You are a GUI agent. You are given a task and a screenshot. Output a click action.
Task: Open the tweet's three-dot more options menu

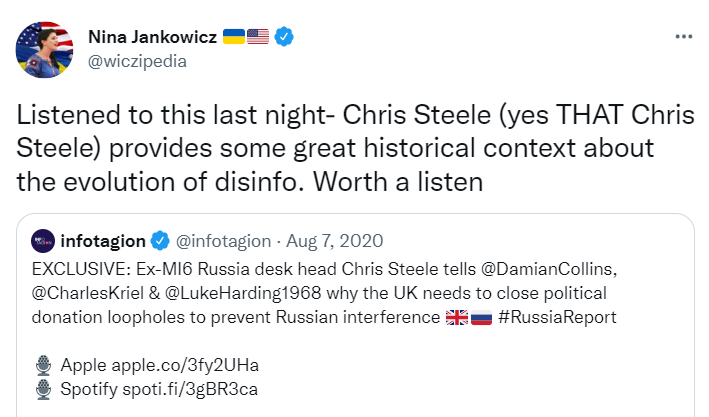coord(684,36)
